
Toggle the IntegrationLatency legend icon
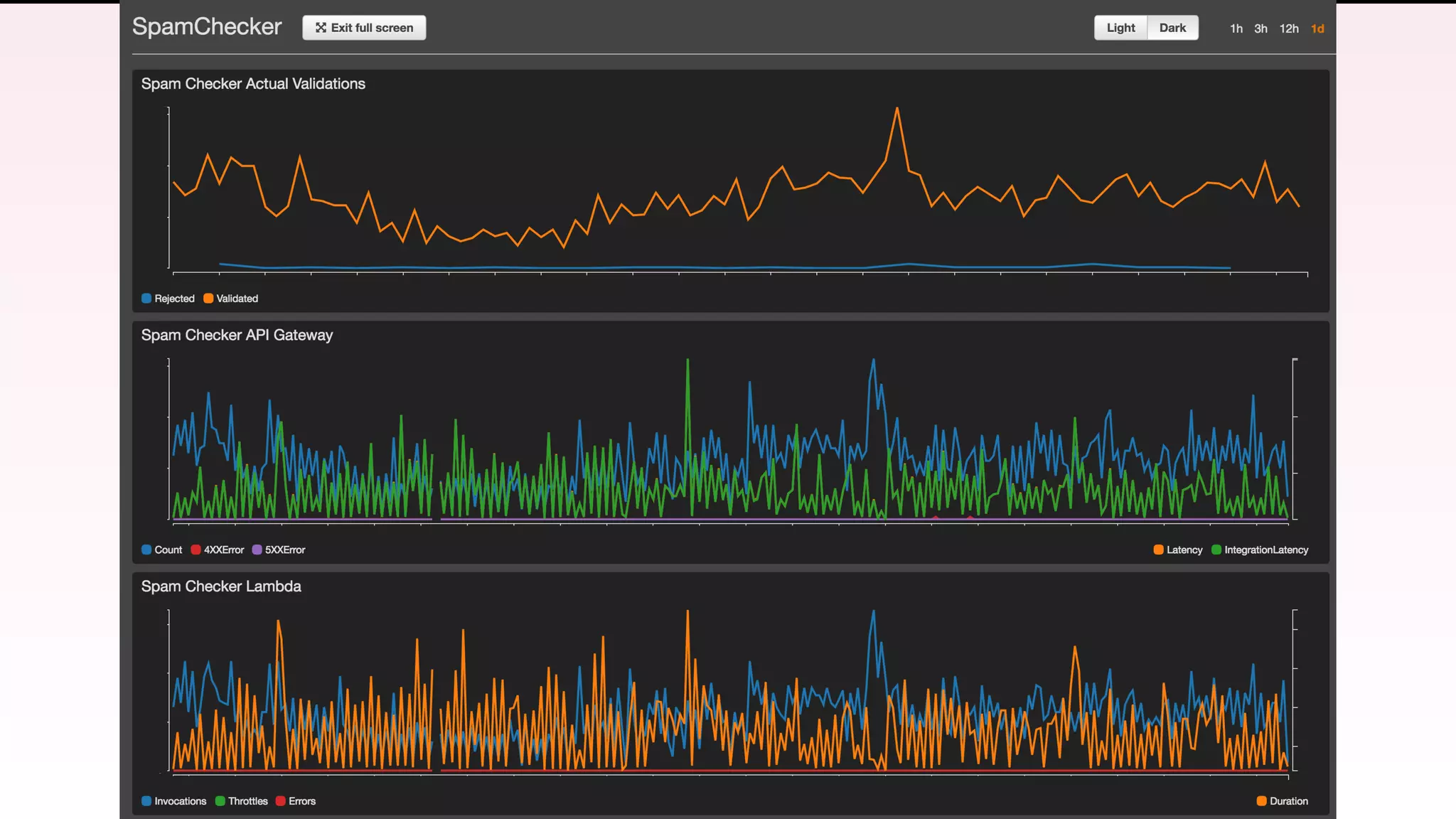tap(1216, 550)
